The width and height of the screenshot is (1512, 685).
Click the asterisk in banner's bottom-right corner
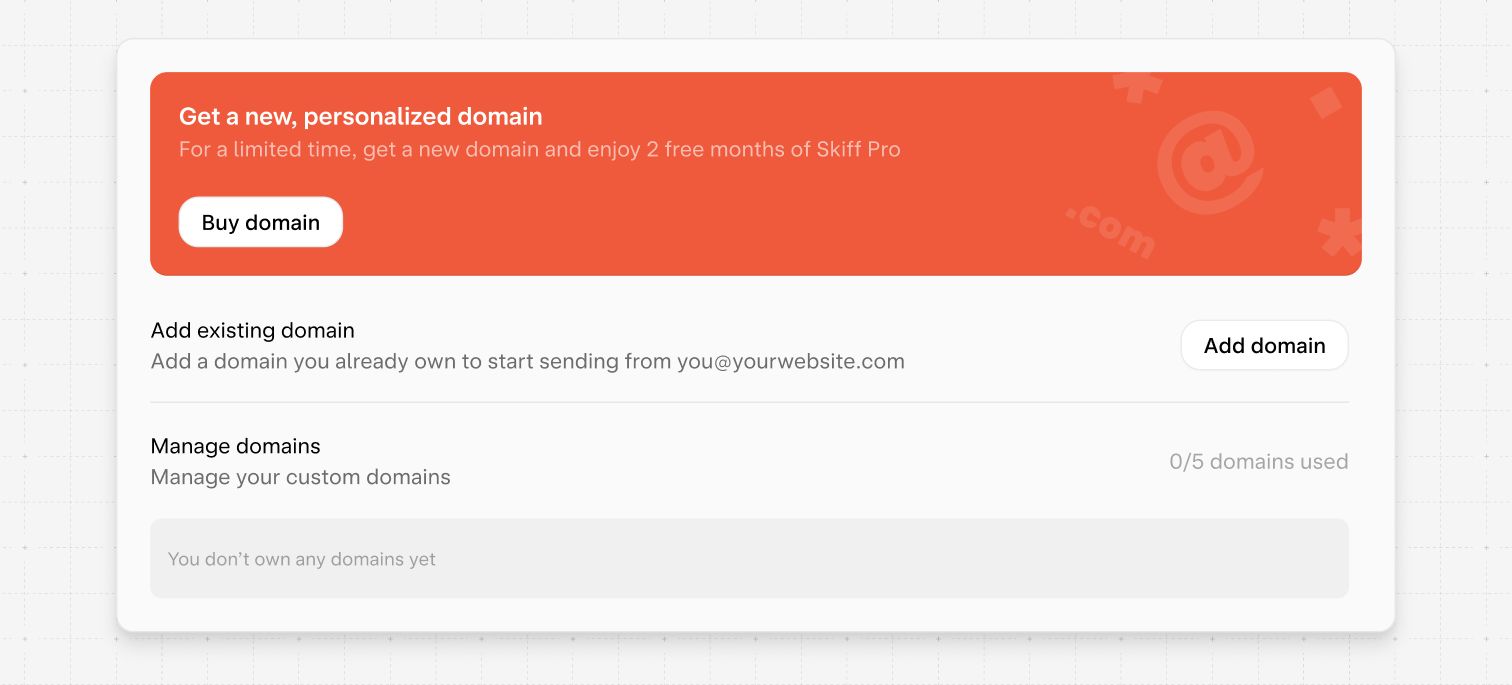(x=1340, y=233)
